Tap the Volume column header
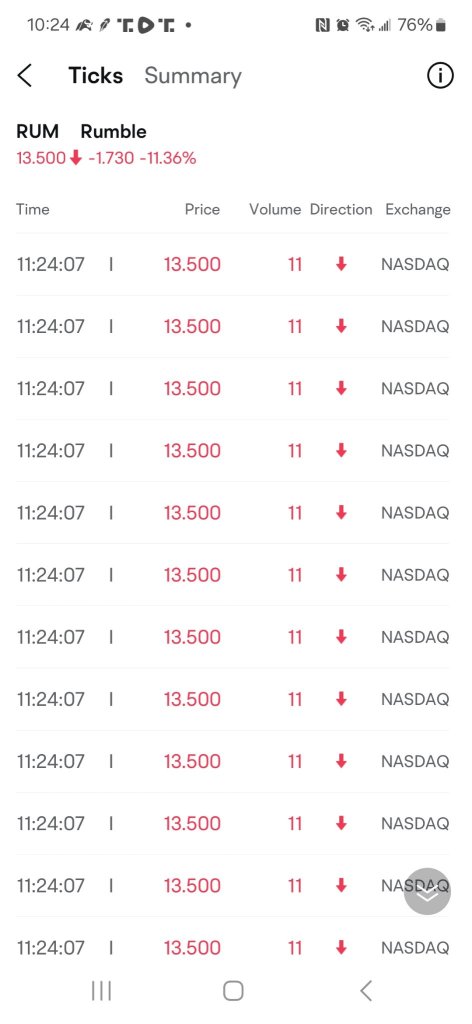The height and width of the screenshot is (1024, 472). 275,210
